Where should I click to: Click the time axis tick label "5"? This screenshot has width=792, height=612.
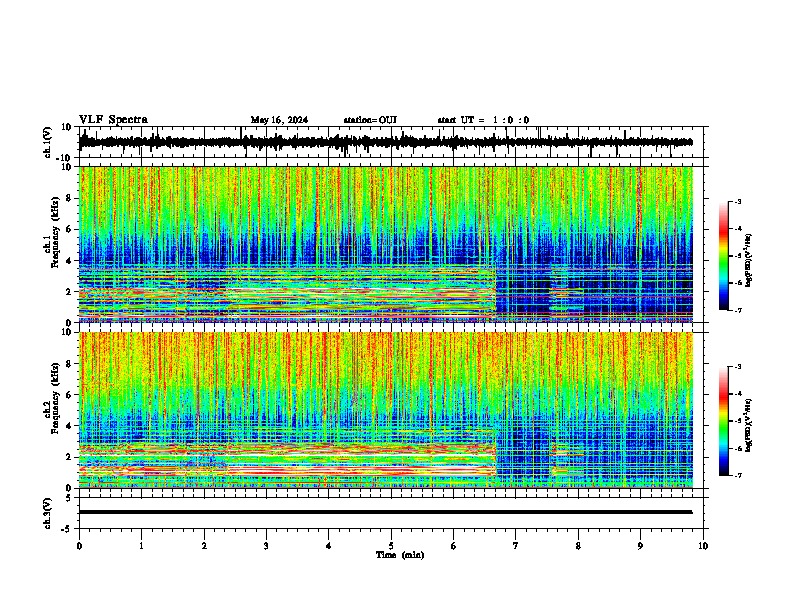(391, 546)
